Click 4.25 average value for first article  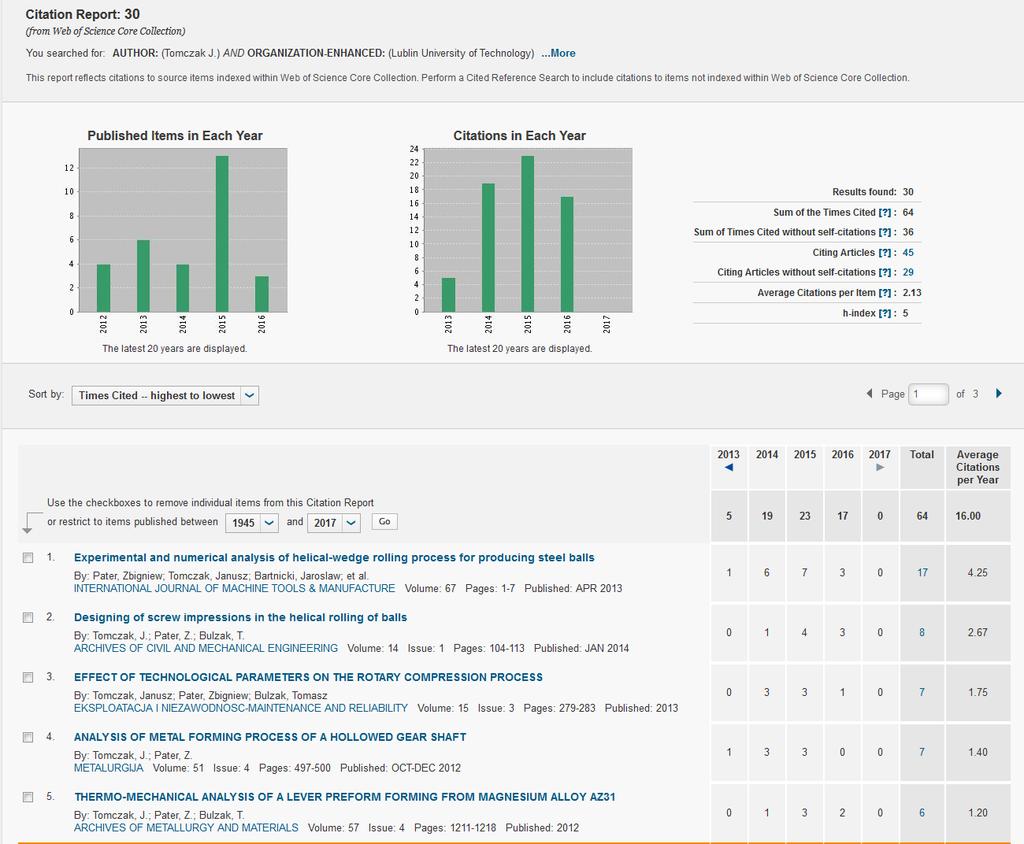(x=978, y=573)
